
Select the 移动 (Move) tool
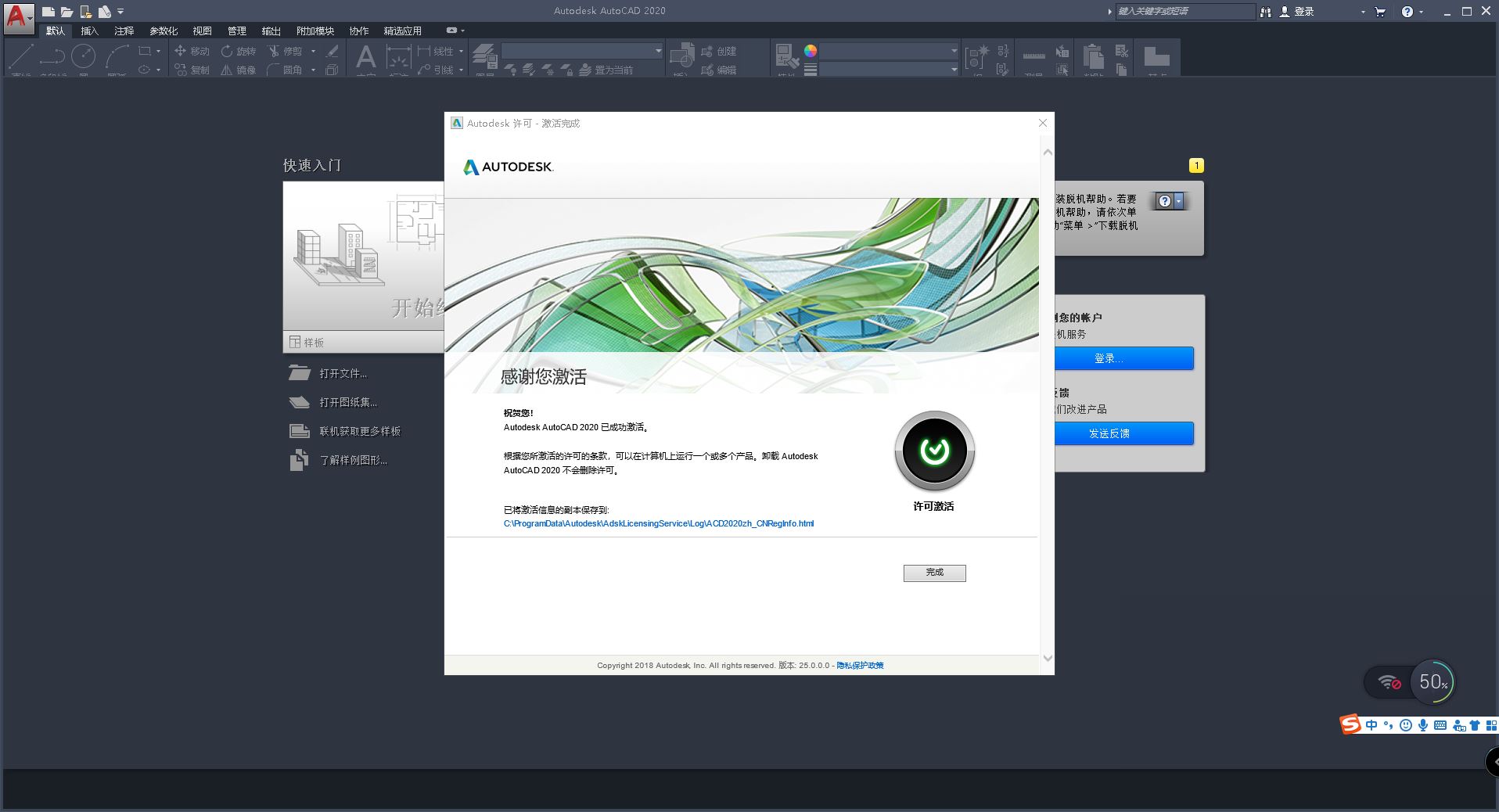point(192,51)
